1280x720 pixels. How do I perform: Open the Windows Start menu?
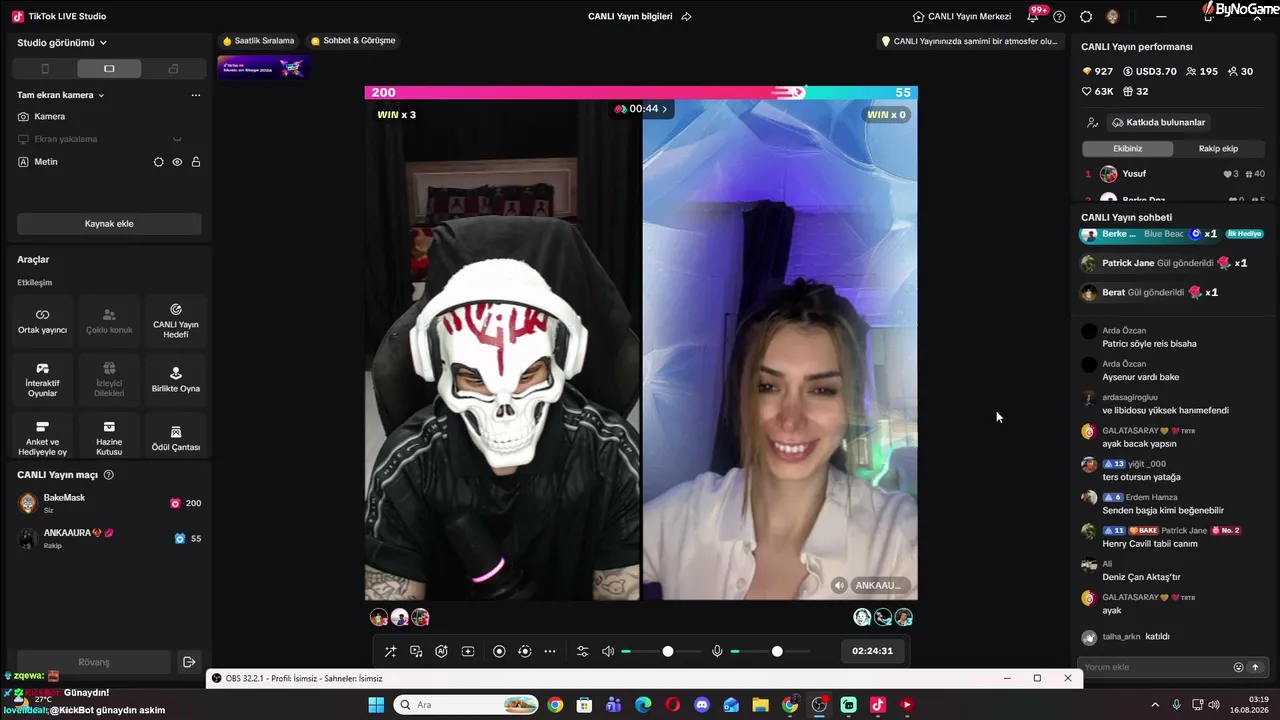pyautogui.click(x=376, y=705)
